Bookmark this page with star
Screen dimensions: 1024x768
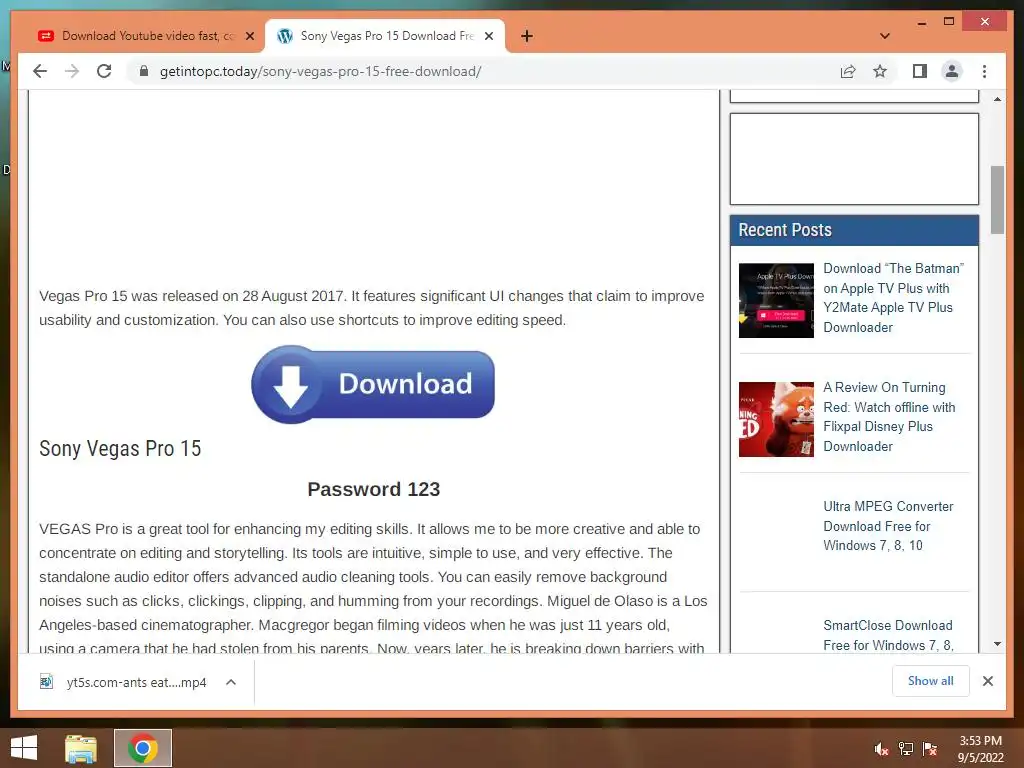[x=880, y=71]
